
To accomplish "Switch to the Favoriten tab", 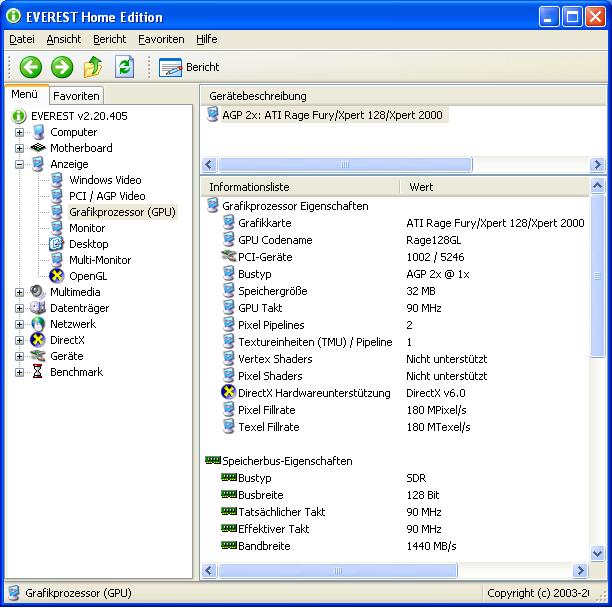I will coord(76,96).
